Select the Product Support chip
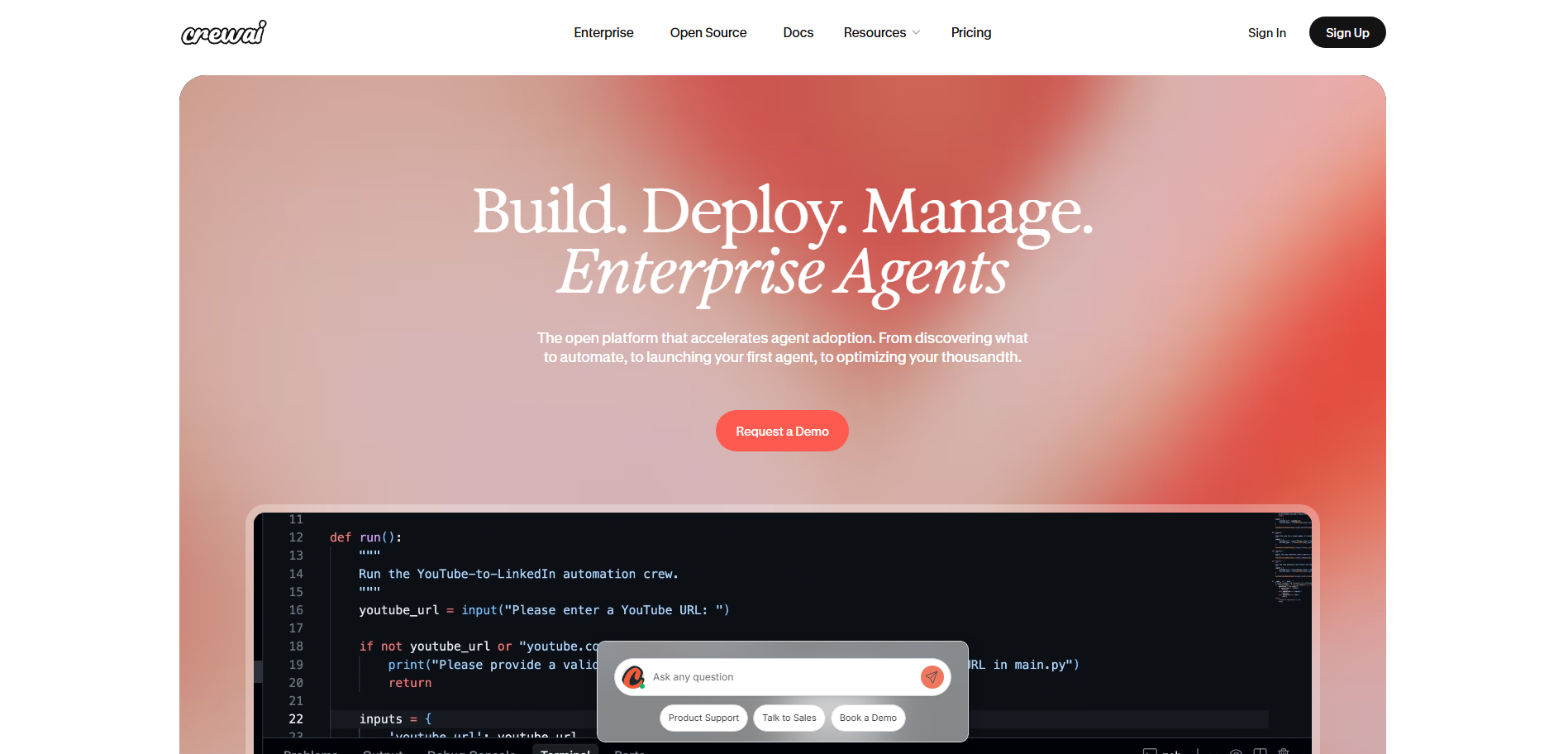1568x754 pixels. (703, 718)
